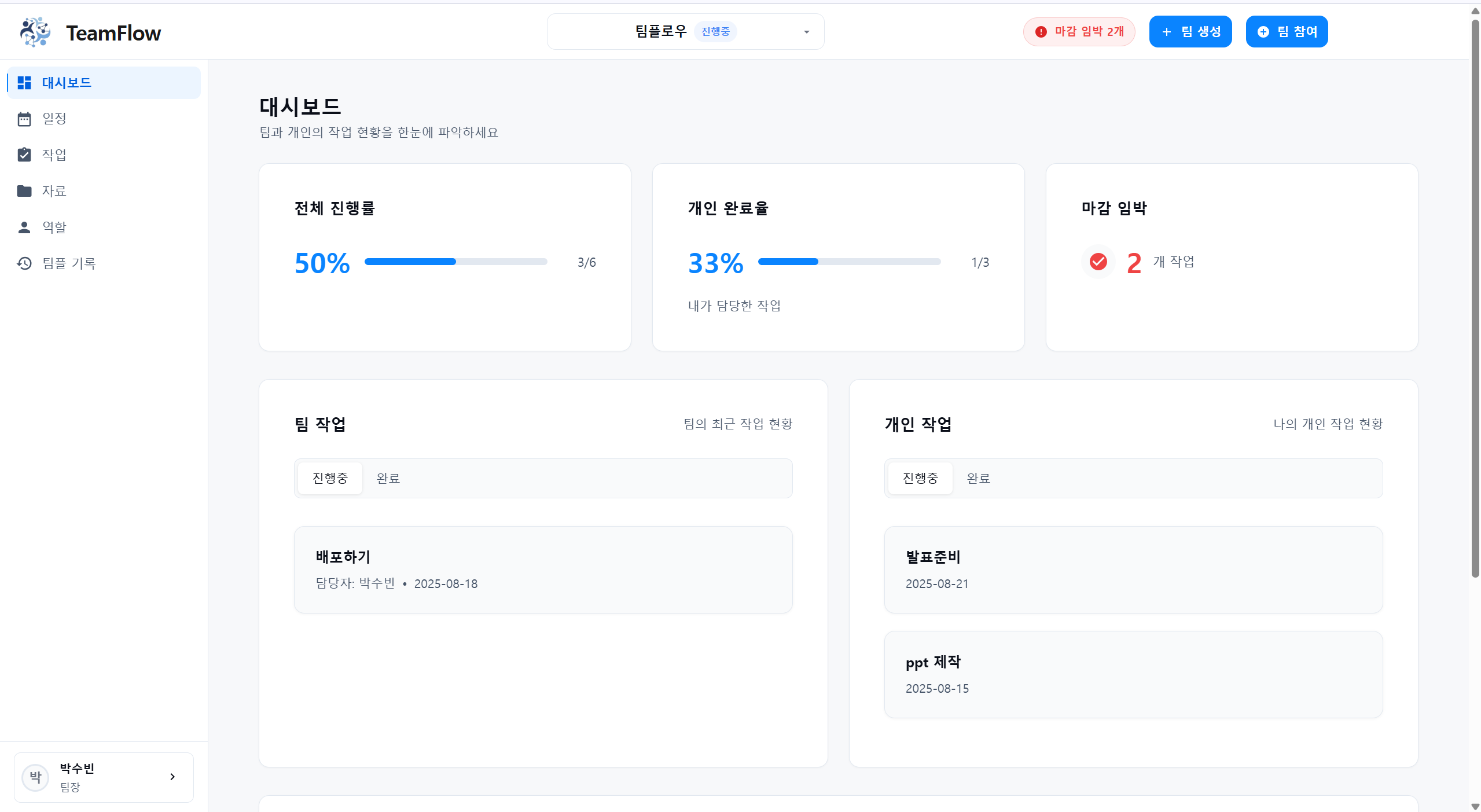Switch to 완료 tab in 개인 작업 section
The image size is (1481, 812).
coord(977,478)
